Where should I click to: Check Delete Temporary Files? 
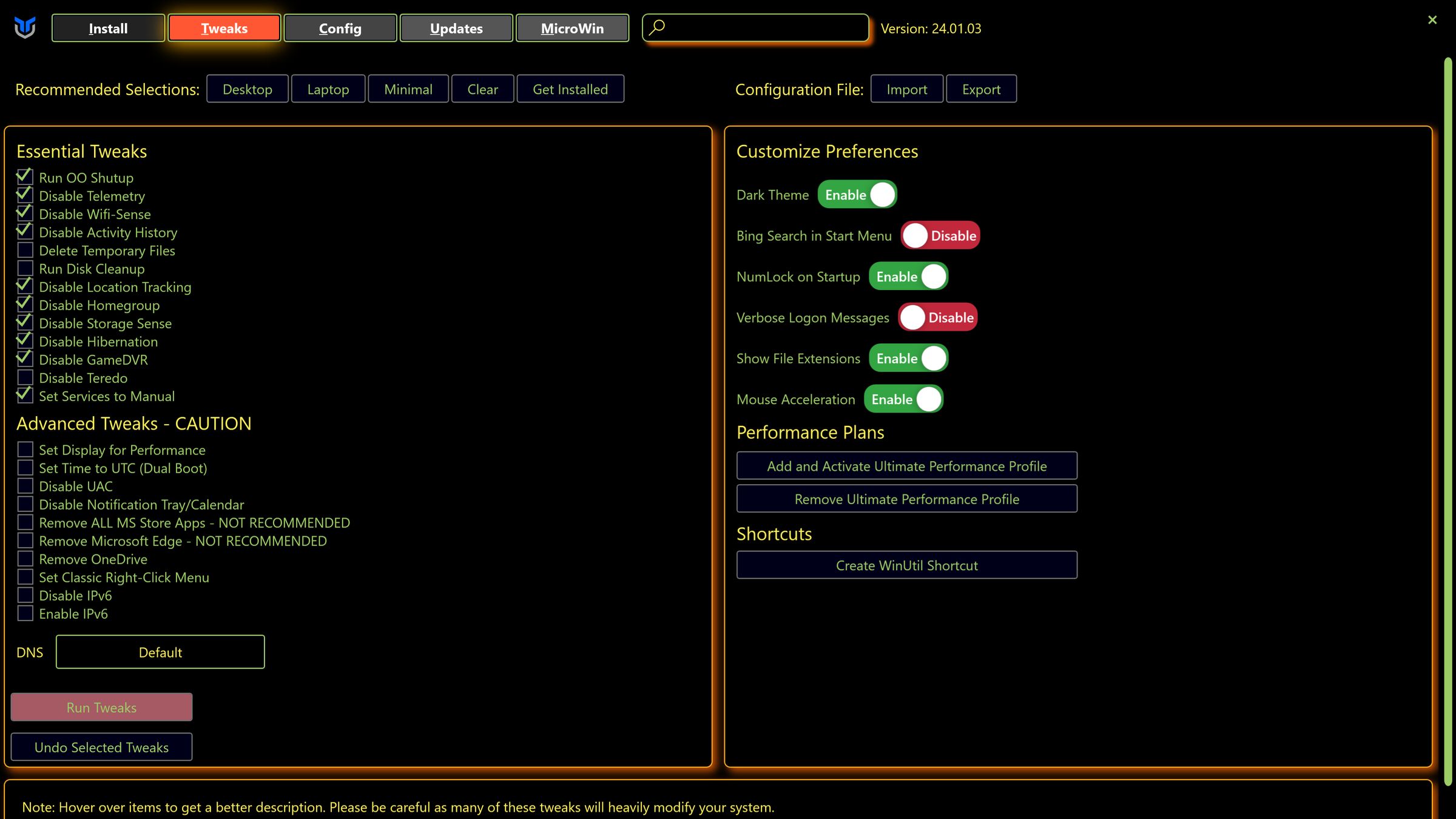click(x=25, y=250)
